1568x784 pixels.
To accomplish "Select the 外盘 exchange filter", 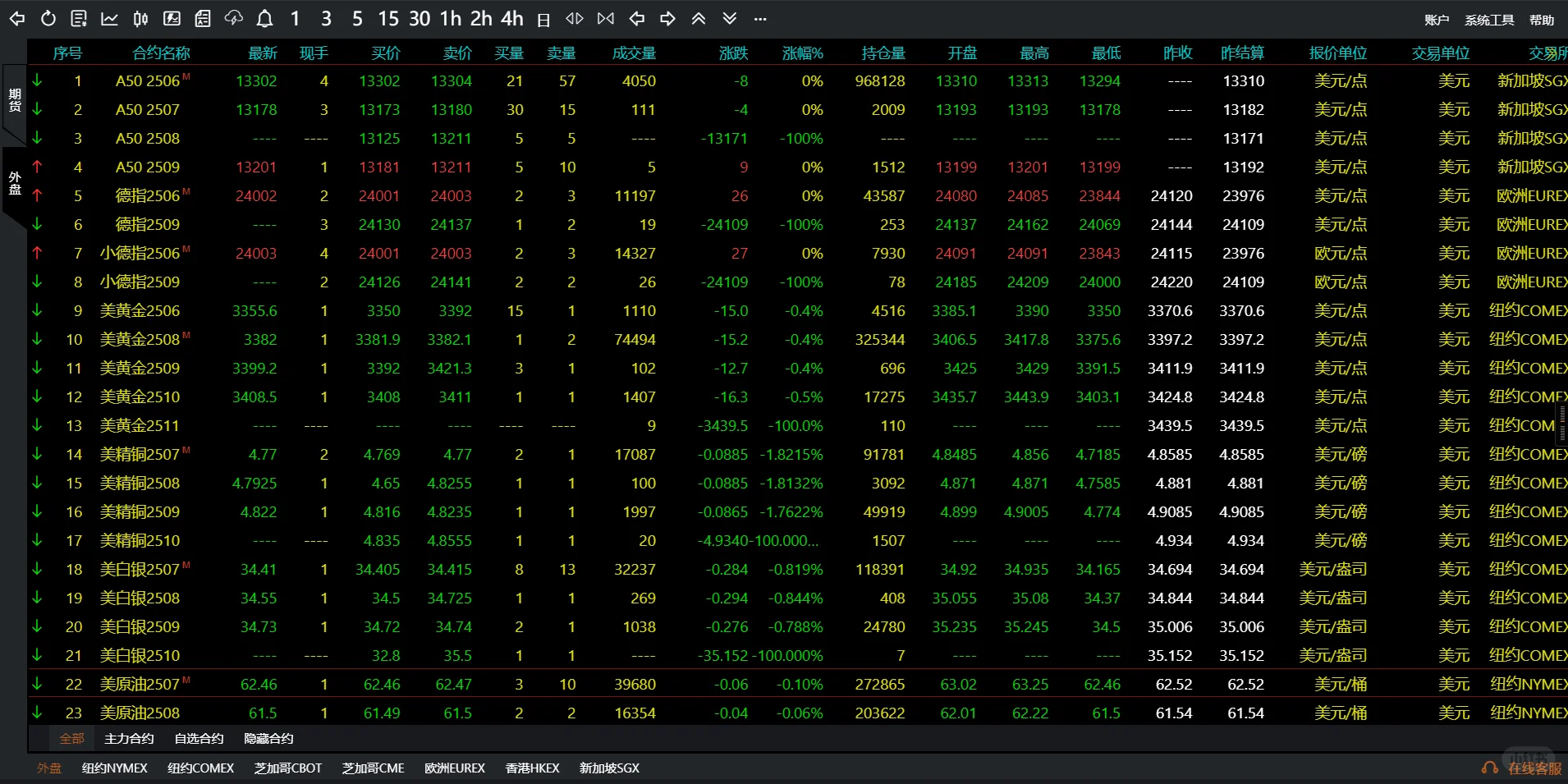I will pos(49,768).
